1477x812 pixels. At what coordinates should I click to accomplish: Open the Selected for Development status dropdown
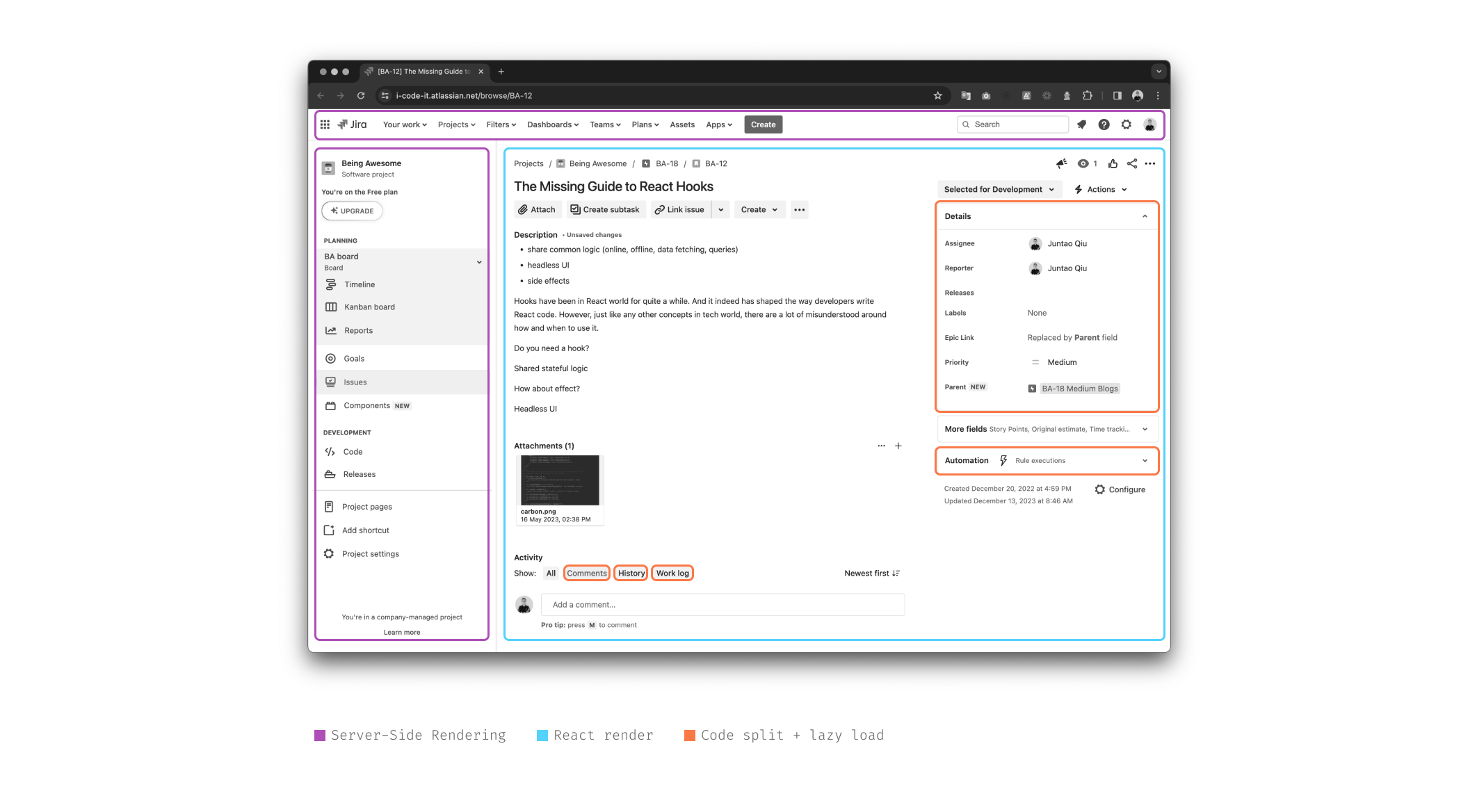999,189
